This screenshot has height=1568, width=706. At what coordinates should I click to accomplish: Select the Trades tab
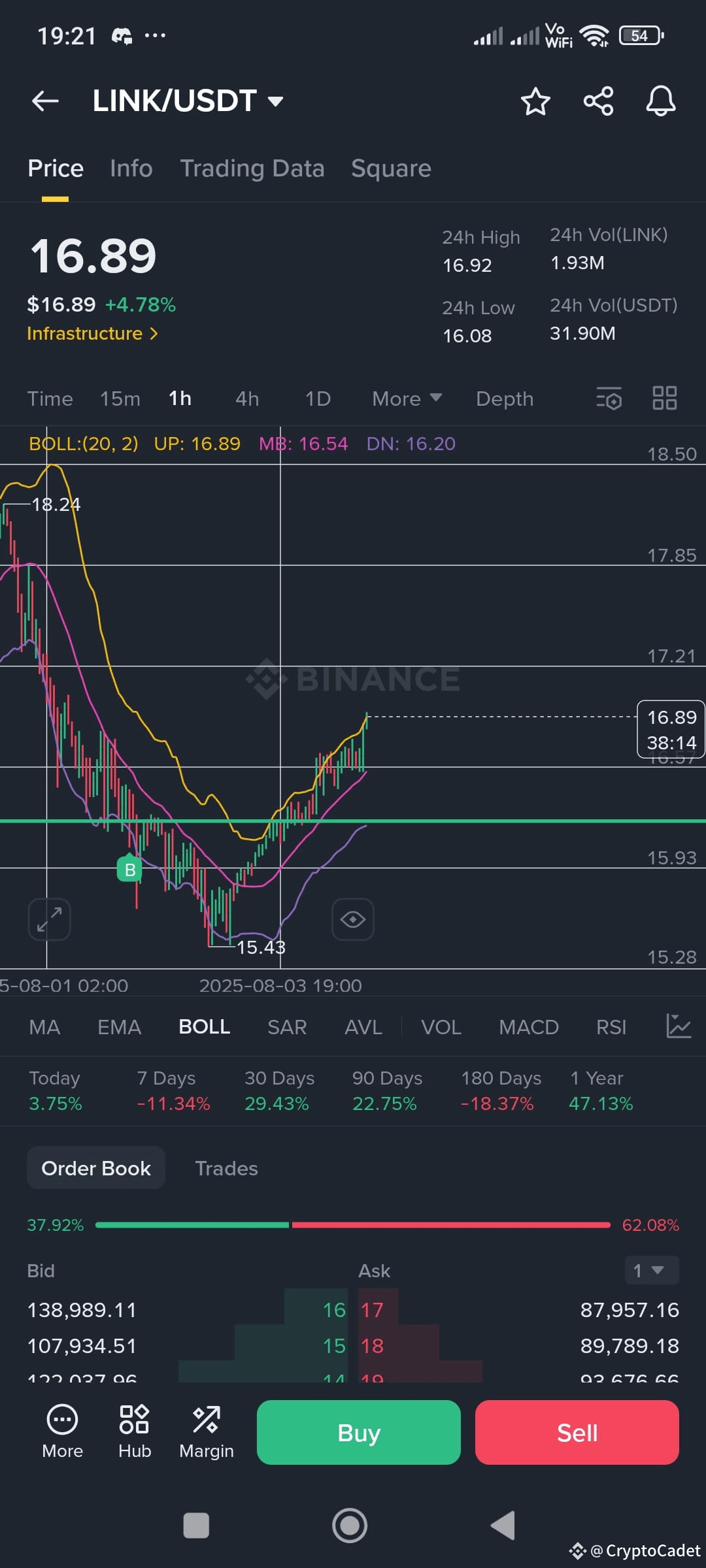coord(226,1168)
